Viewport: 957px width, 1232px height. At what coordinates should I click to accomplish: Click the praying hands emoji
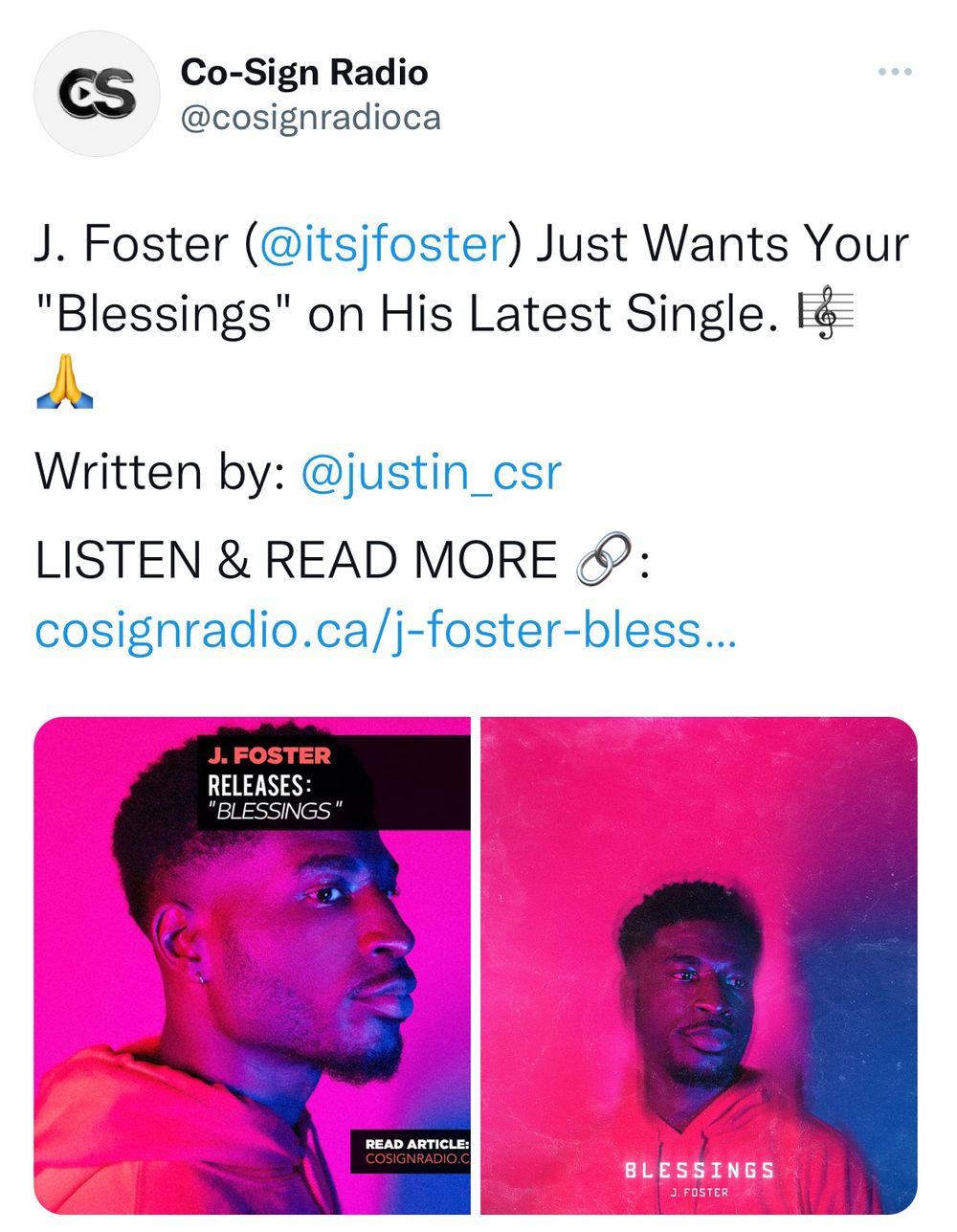point(64,383)
